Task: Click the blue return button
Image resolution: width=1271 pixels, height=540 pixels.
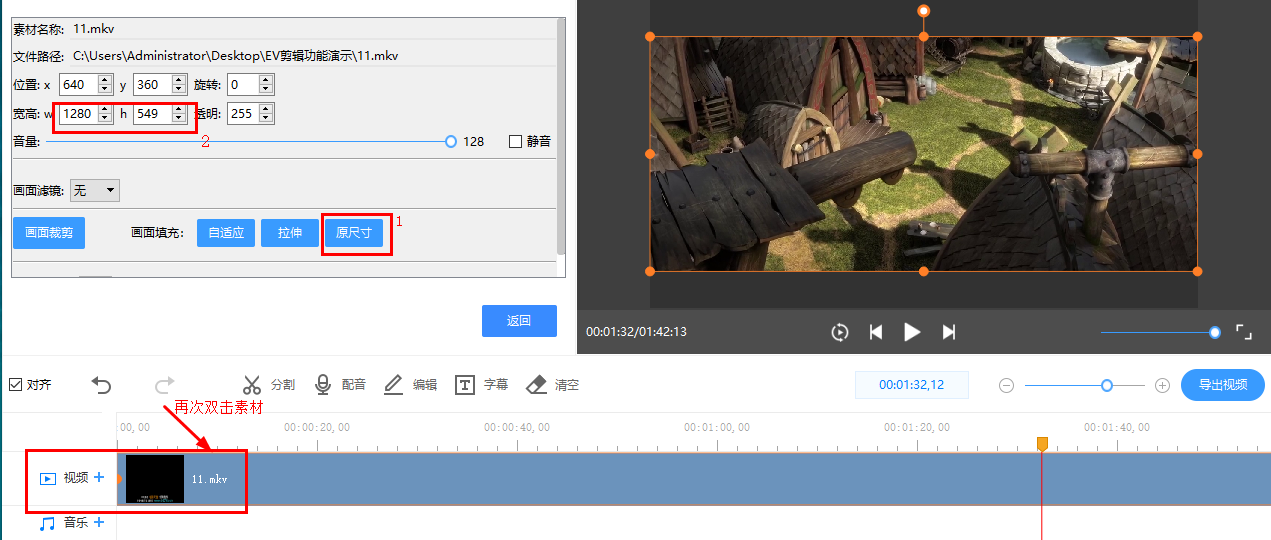Action: [519, 321]
